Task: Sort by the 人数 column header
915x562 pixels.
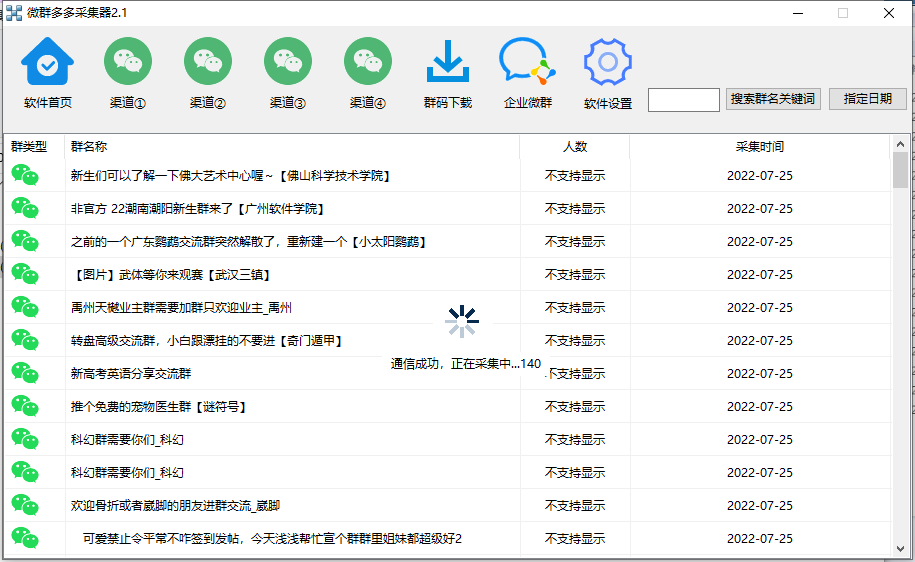Action: (x=575, y=146)
